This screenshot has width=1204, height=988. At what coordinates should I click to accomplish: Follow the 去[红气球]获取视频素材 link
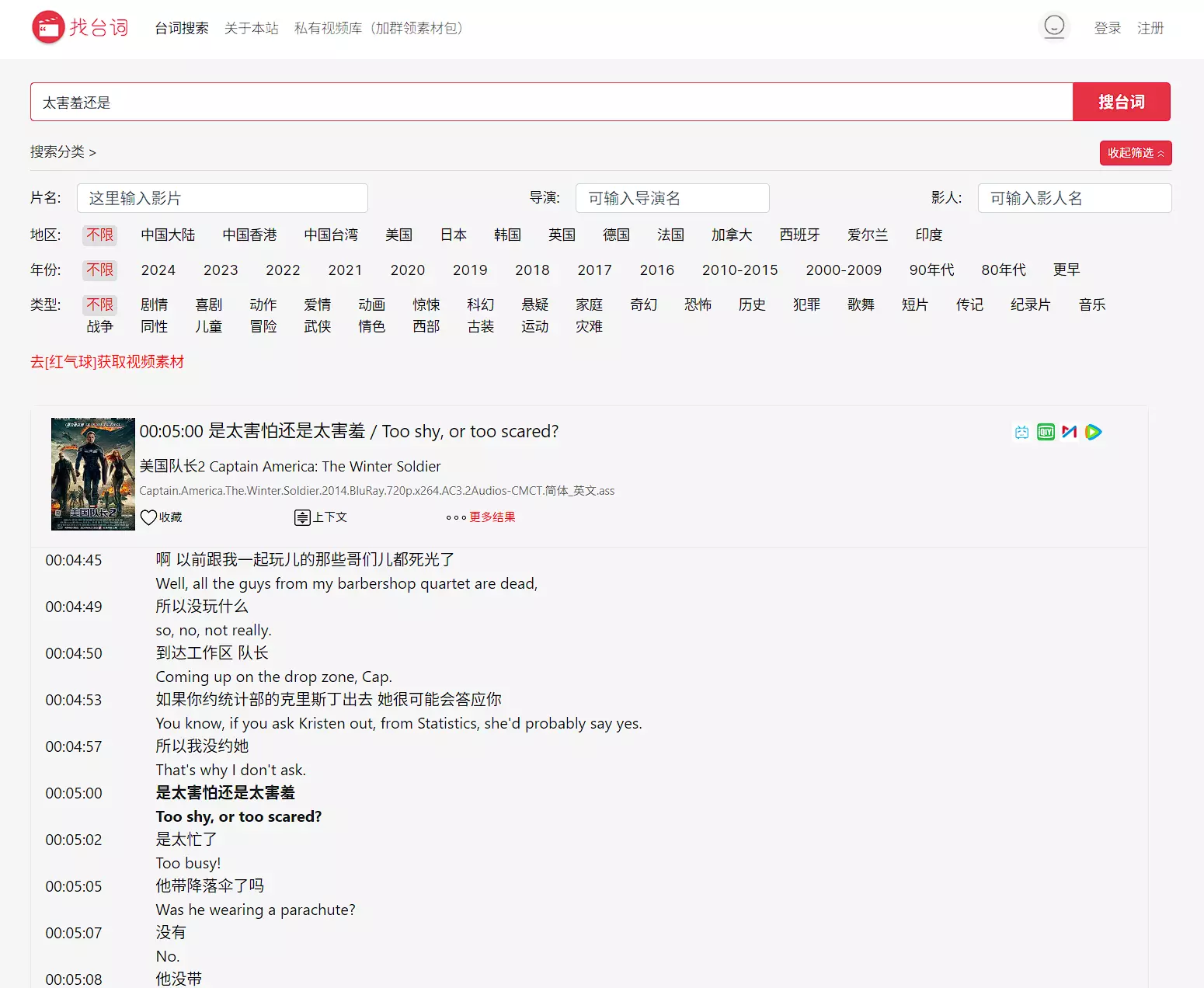107,362
